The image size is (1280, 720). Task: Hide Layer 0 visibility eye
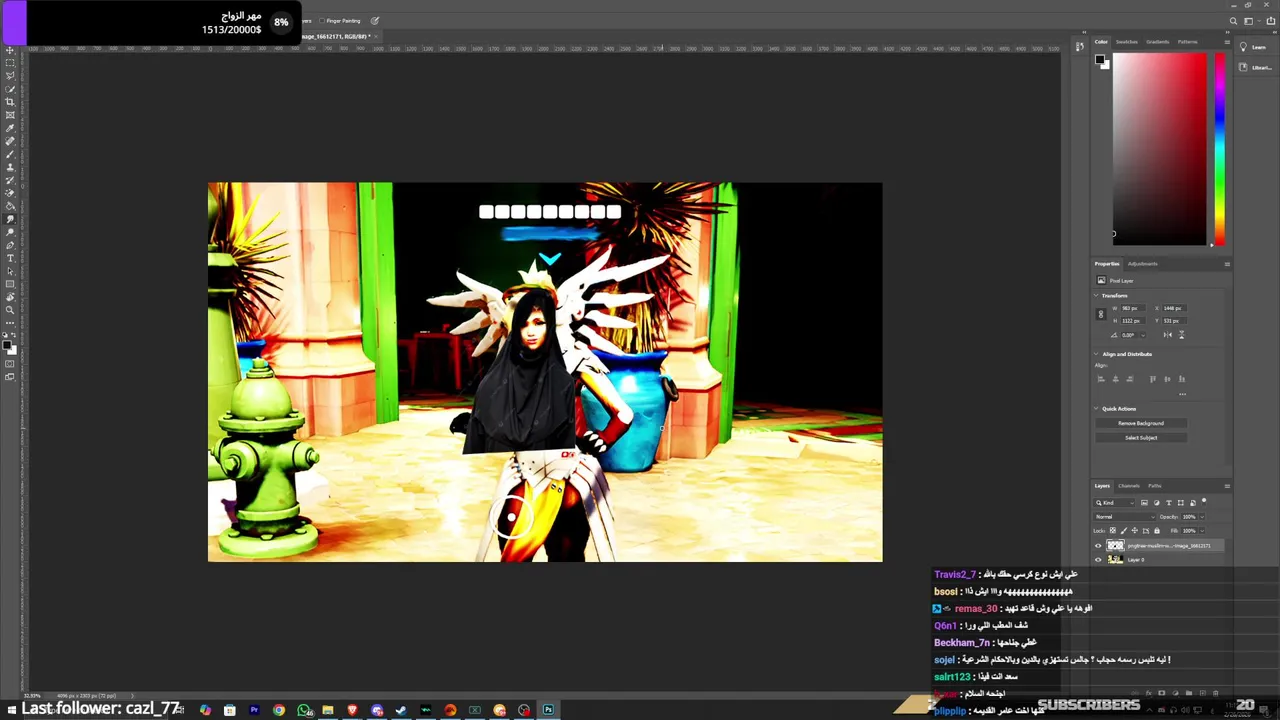pos(1098,560)
